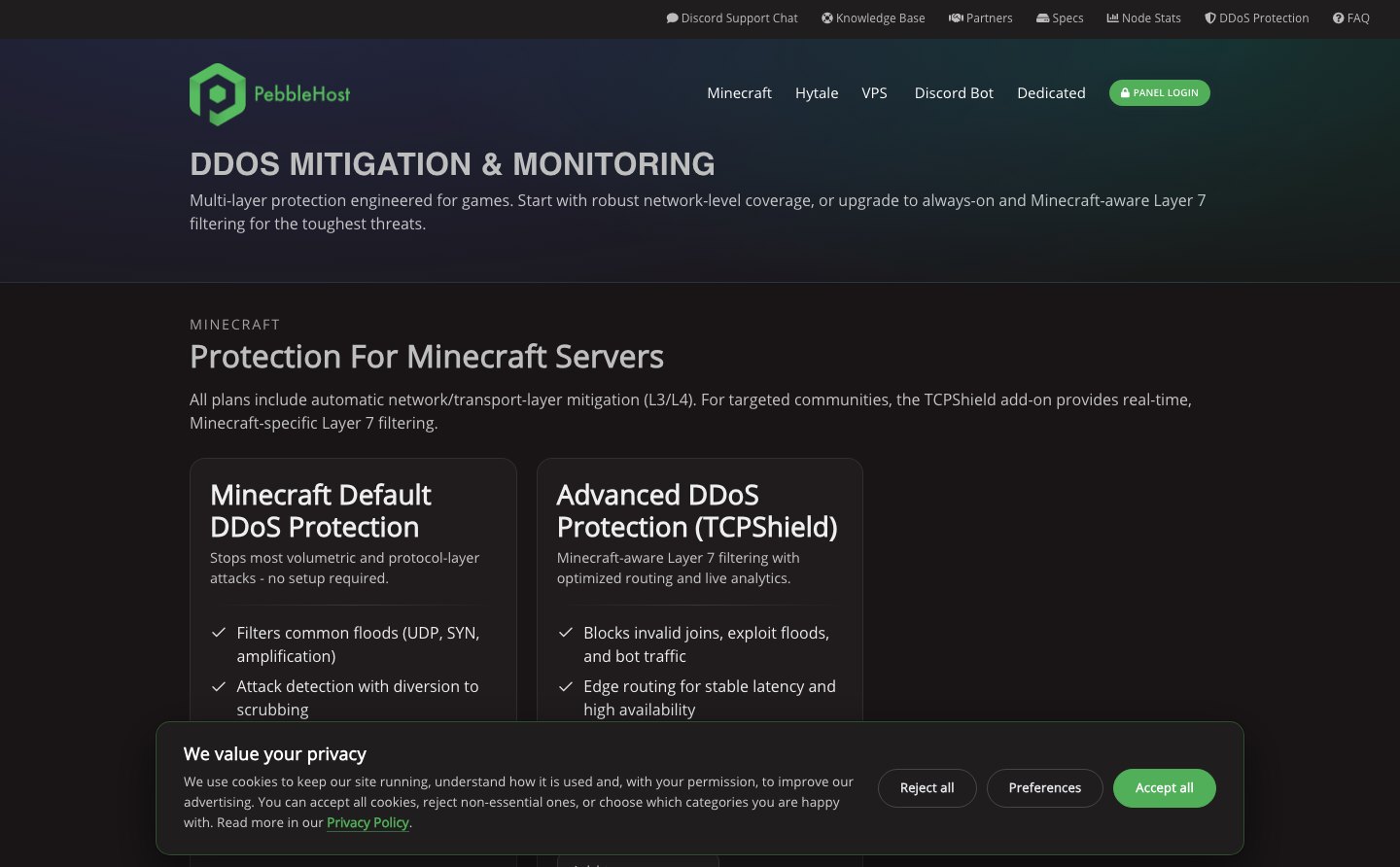Visit the Partners link text
The image size is (1400, 867).
(990, 18)
